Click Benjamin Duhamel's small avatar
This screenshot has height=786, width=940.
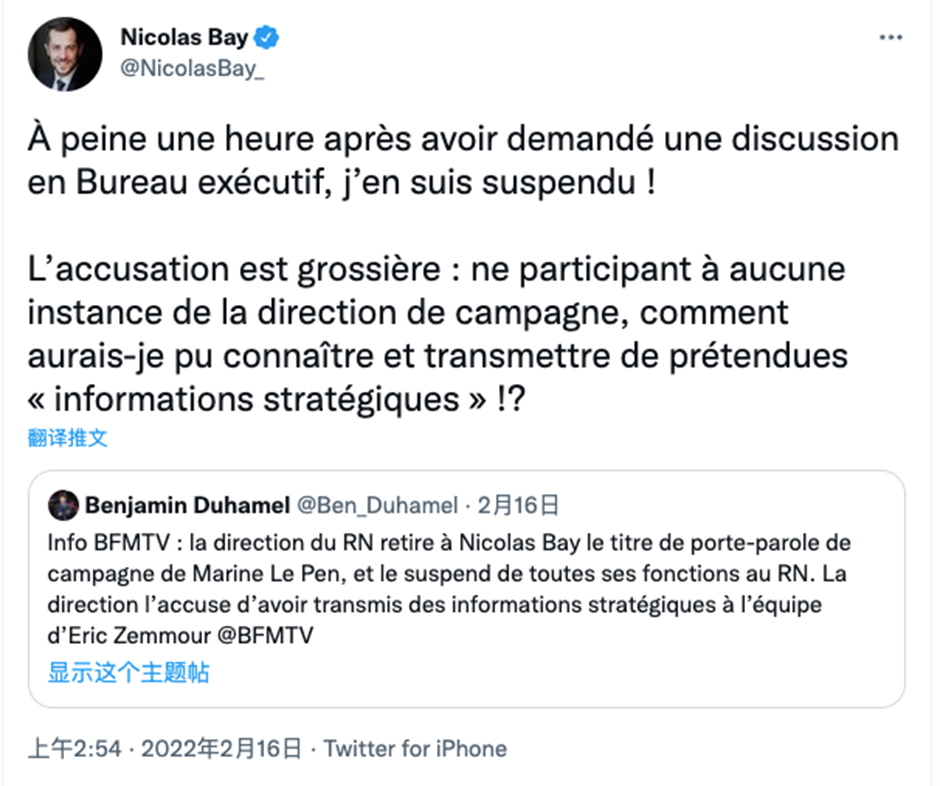(63, 504)
